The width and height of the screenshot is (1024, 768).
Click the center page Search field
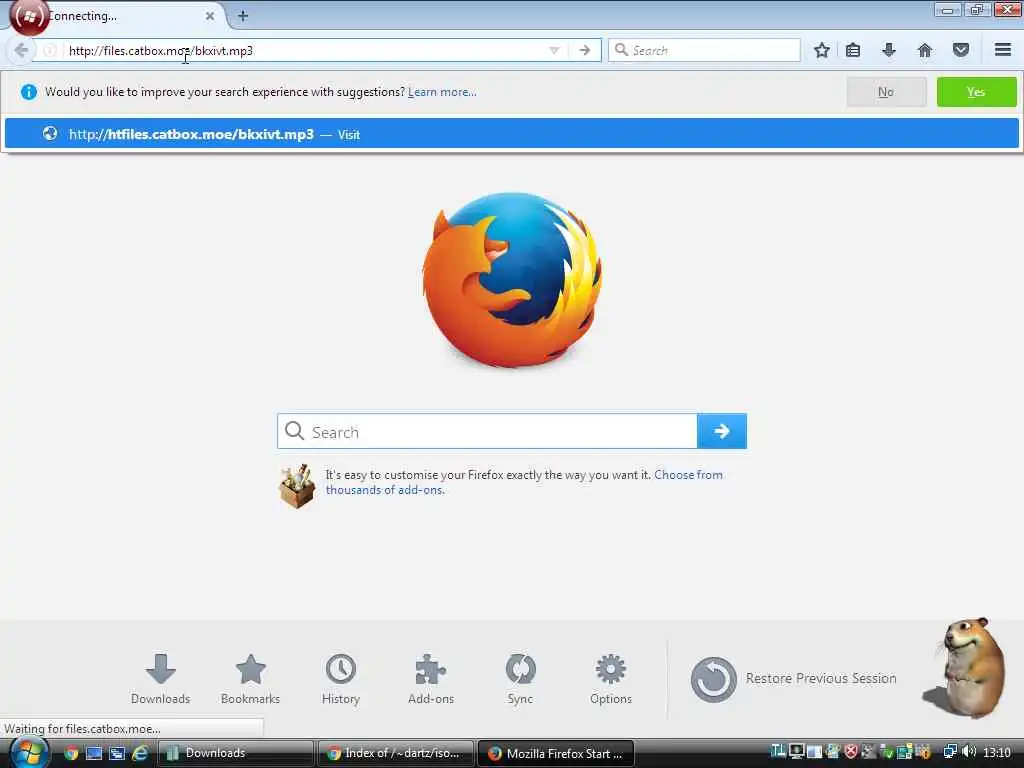[x=487, y=431]
